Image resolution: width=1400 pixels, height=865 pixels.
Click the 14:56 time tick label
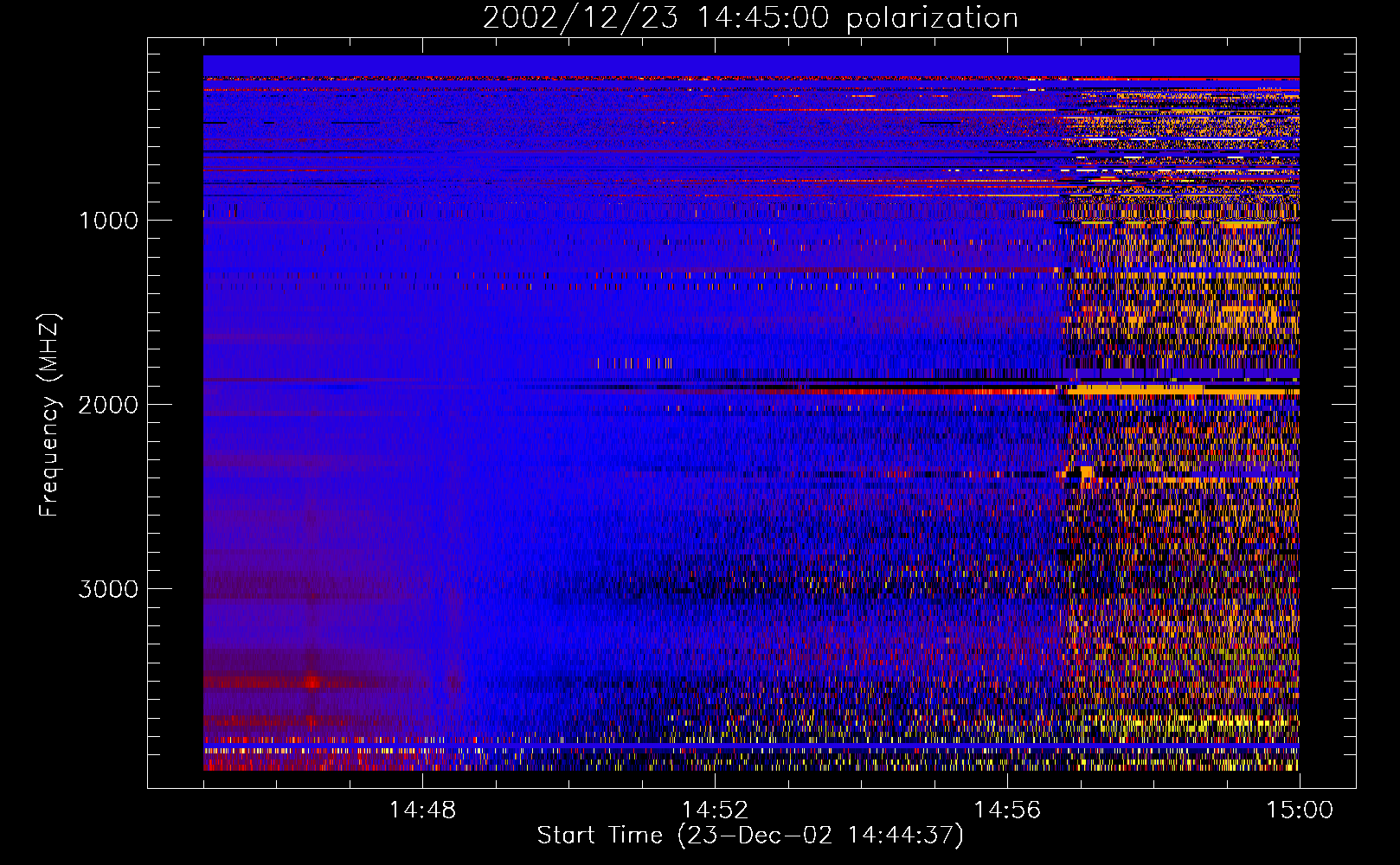tap(1007, 811)
